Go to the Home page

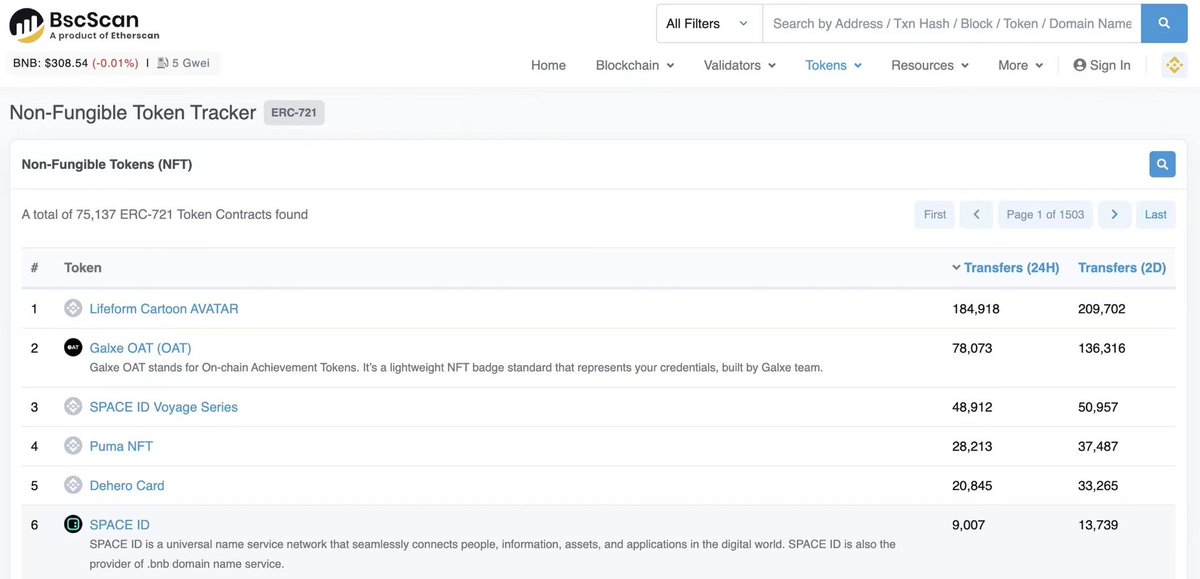tap(548, 65)
